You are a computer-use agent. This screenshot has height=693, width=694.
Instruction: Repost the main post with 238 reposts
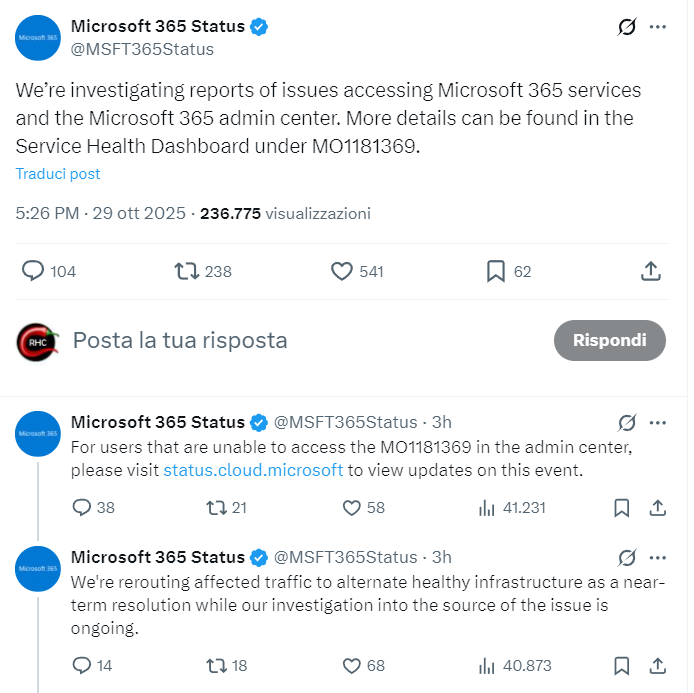[x=187, y=271]
